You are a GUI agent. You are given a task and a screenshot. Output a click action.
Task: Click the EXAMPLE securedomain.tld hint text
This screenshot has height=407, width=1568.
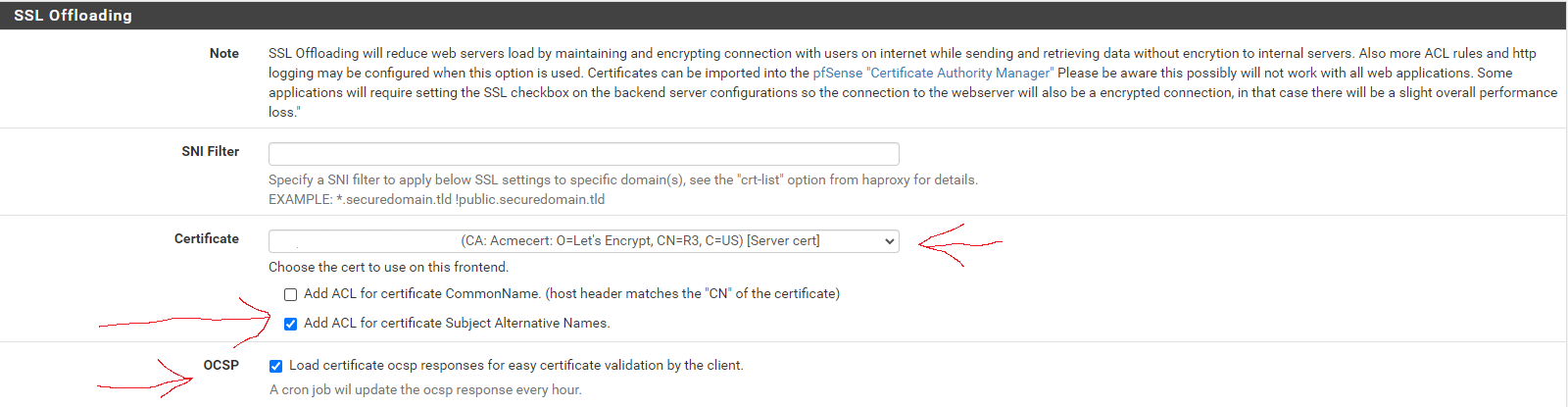click(x=436, y=199)
